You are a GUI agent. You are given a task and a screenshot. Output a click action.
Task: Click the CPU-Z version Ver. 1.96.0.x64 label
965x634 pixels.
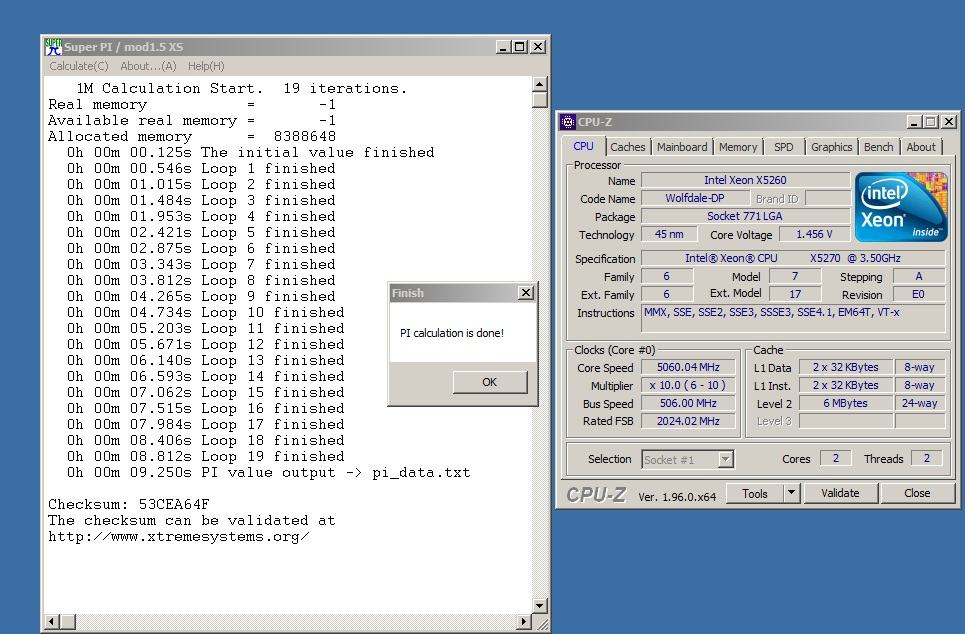click(x=677, y=497)
